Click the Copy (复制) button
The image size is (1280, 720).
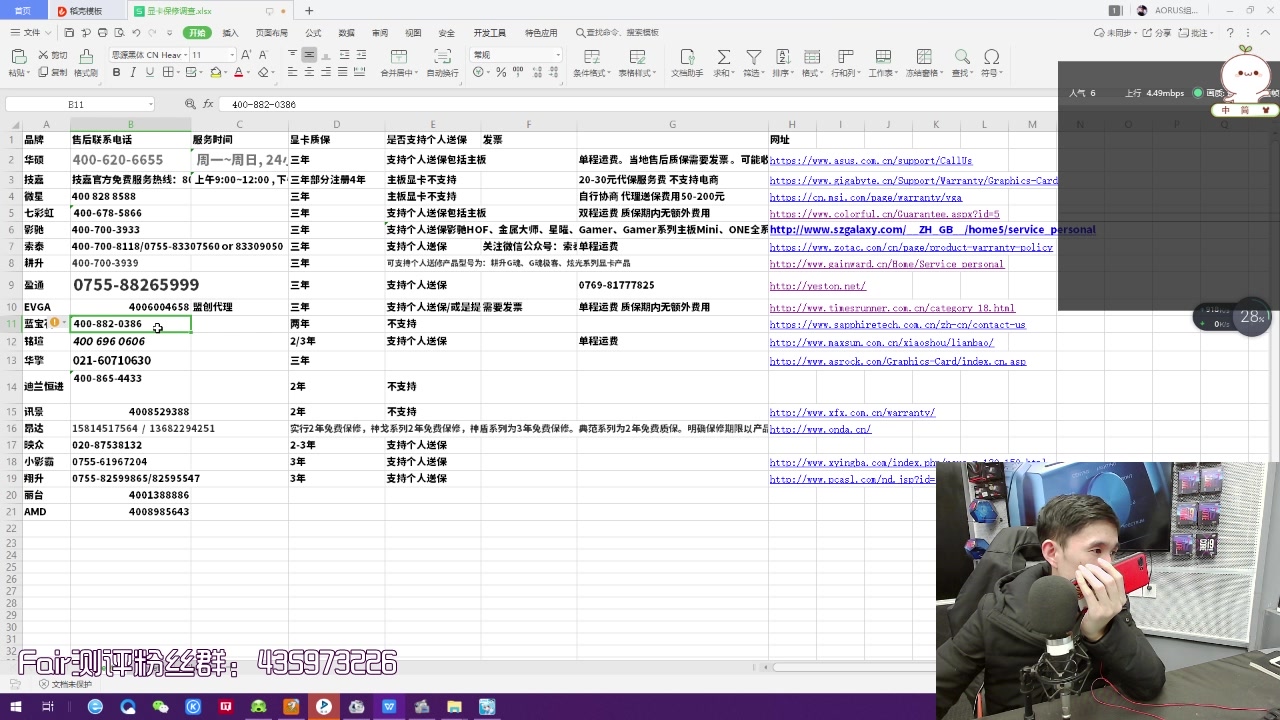(53, 72)
